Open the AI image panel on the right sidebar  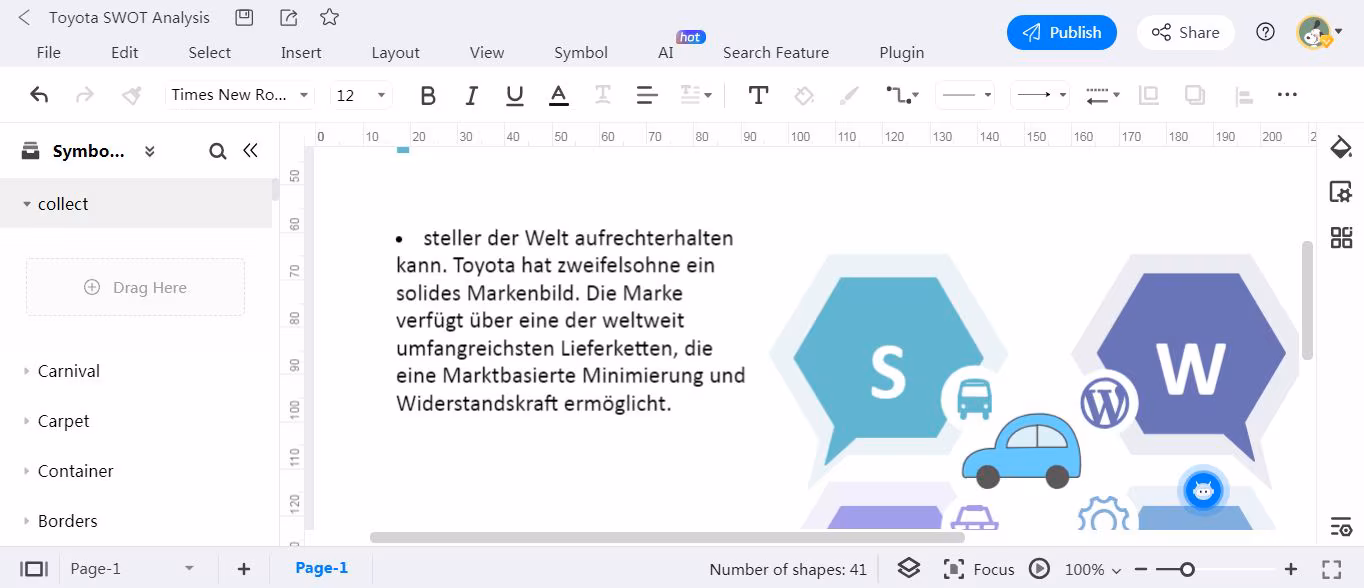(1341, 192)
